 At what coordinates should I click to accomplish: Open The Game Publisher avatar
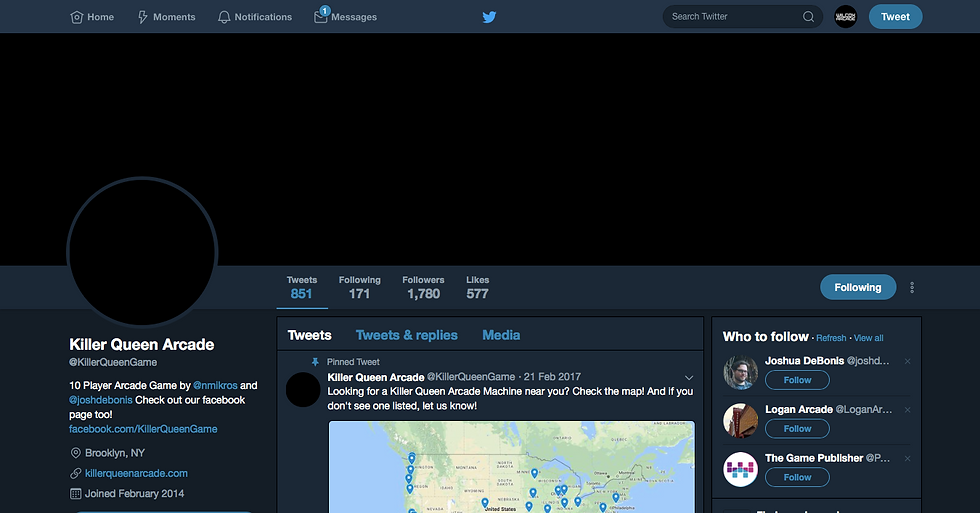[741, 469]
